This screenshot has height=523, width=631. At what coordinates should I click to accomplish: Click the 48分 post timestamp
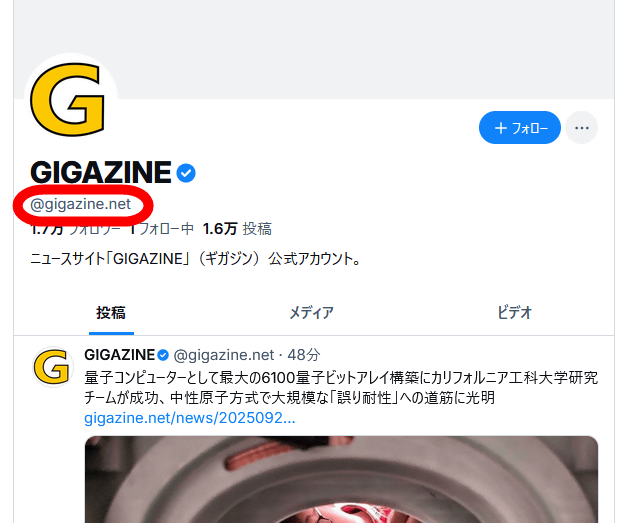pyautogui.click(x=303, y=355)
